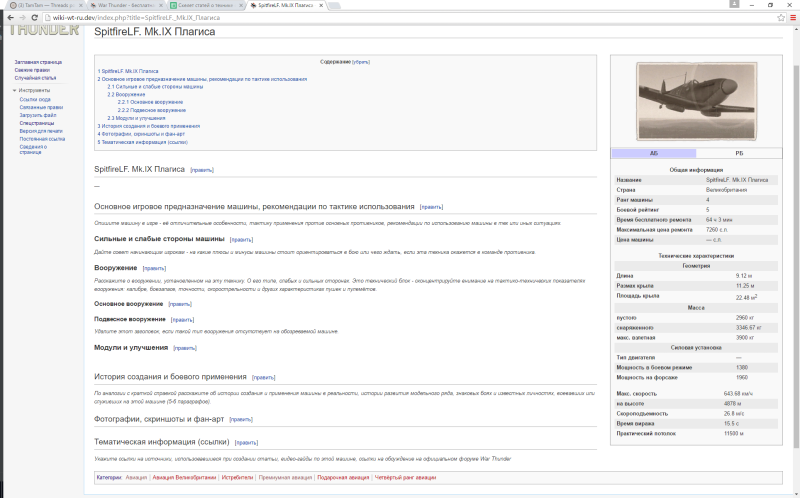Go back using the browser back arrow
The image size is (800, 498).
click(x=10, y=17)
